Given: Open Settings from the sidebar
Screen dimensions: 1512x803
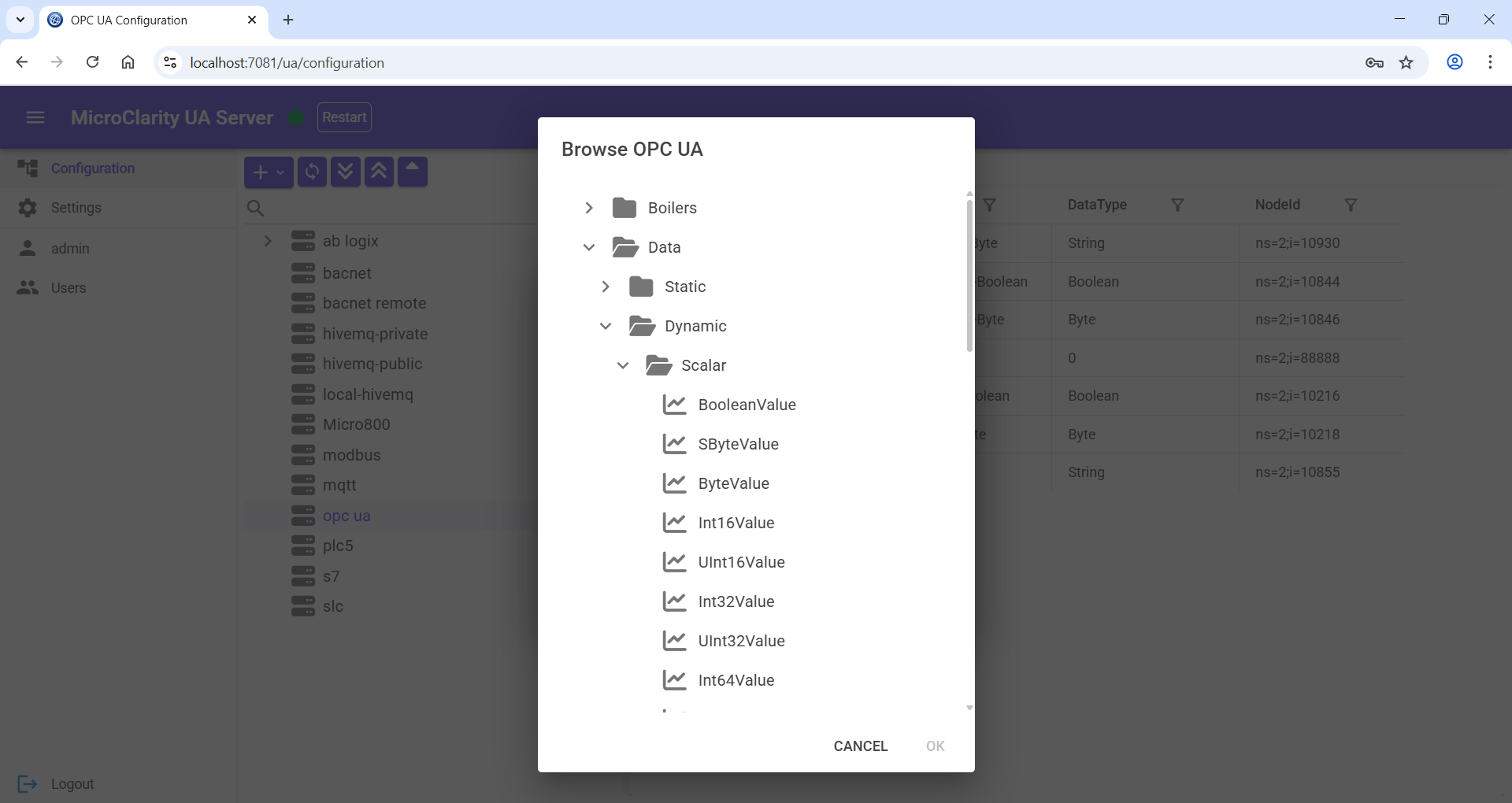Looking at the screenshot, I should [76, 208].
